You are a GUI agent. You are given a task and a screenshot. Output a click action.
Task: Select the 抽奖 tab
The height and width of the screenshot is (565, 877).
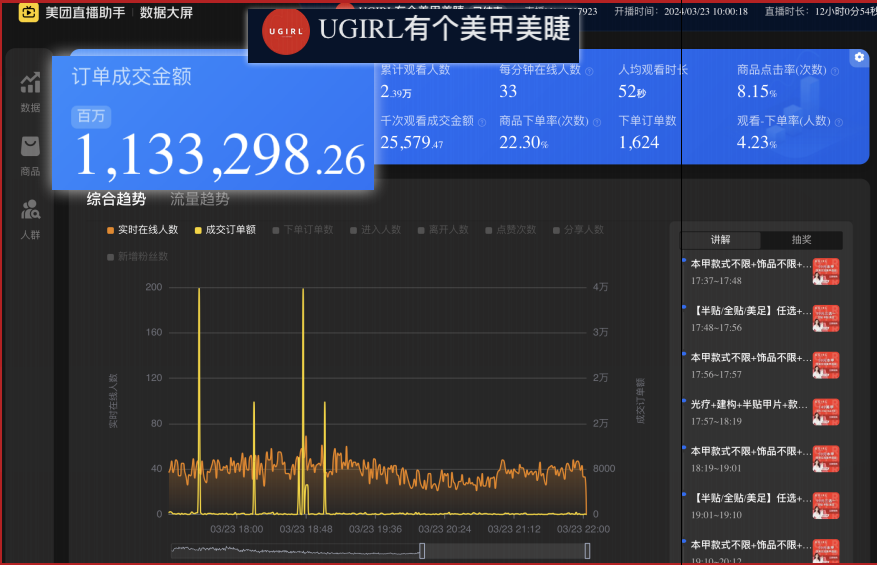point(801,240)
